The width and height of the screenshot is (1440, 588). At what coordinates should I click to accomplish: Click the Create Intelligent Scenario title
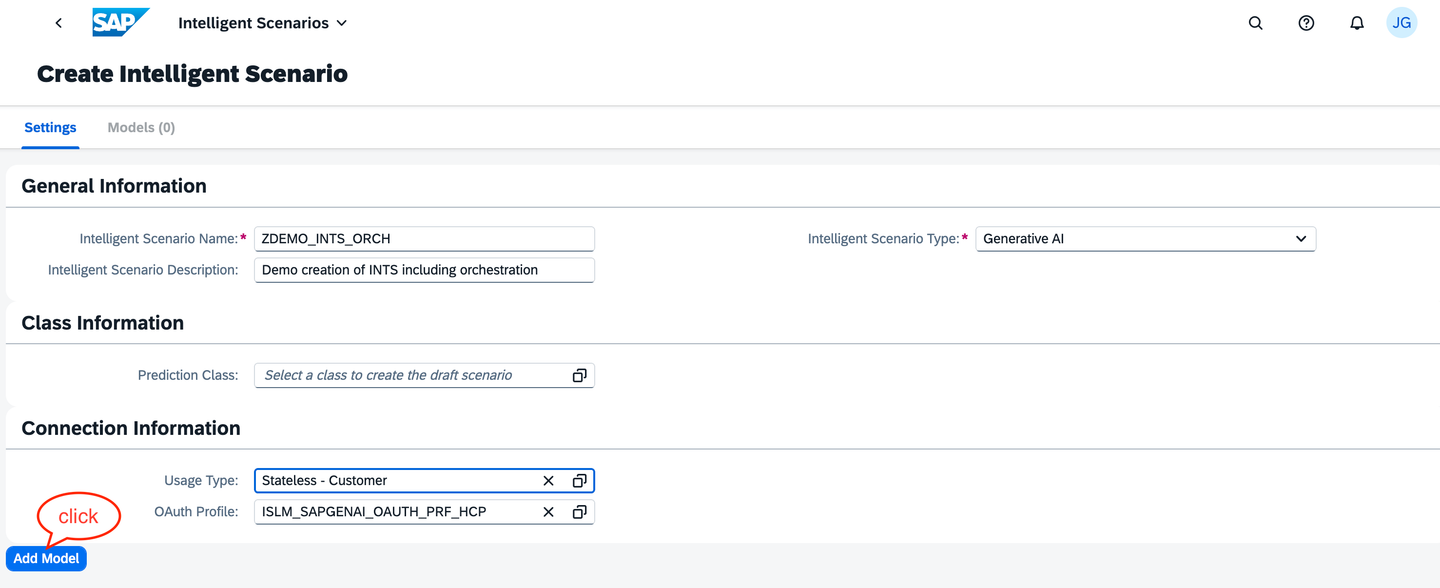(192, 74)
